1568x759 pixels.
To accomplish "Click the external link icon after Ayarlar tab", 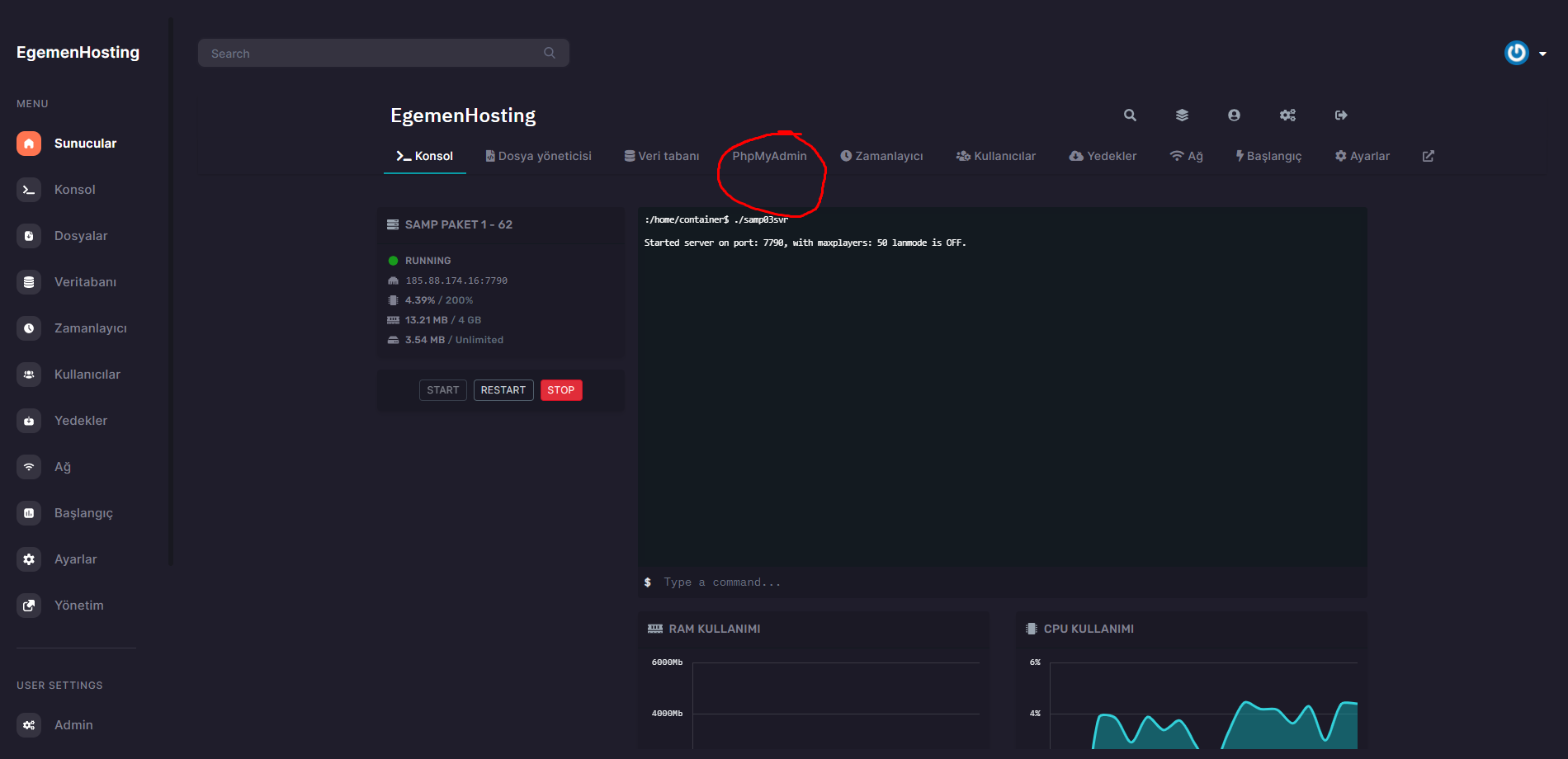I will [1429, 156].
